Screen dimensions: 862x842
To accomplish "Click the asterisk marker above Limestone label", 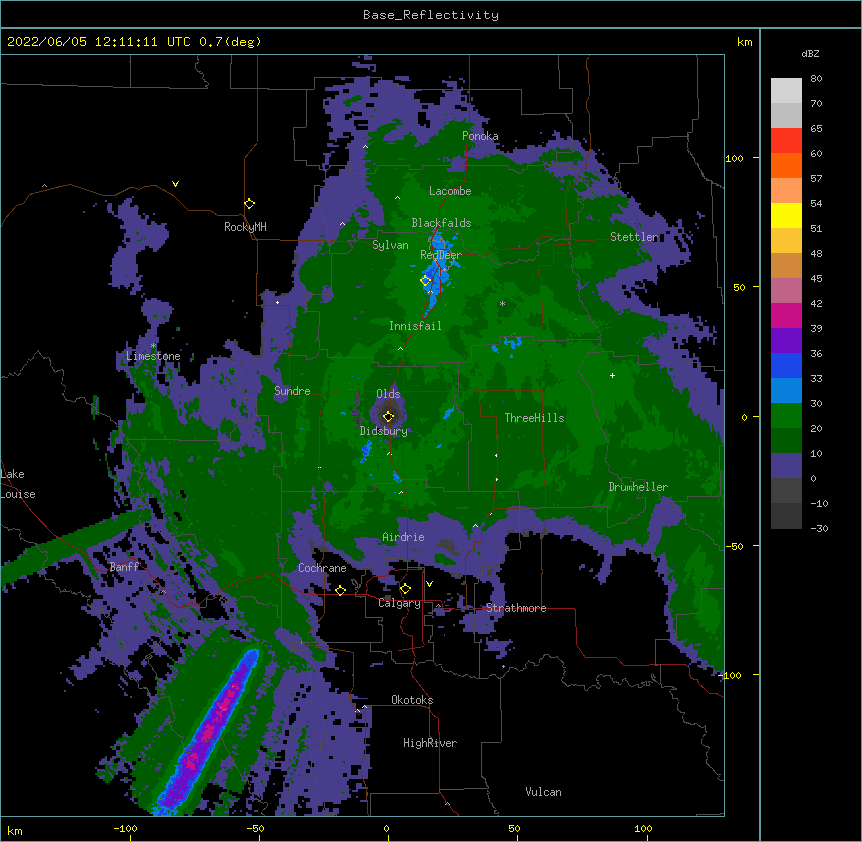I will [153, 346].
